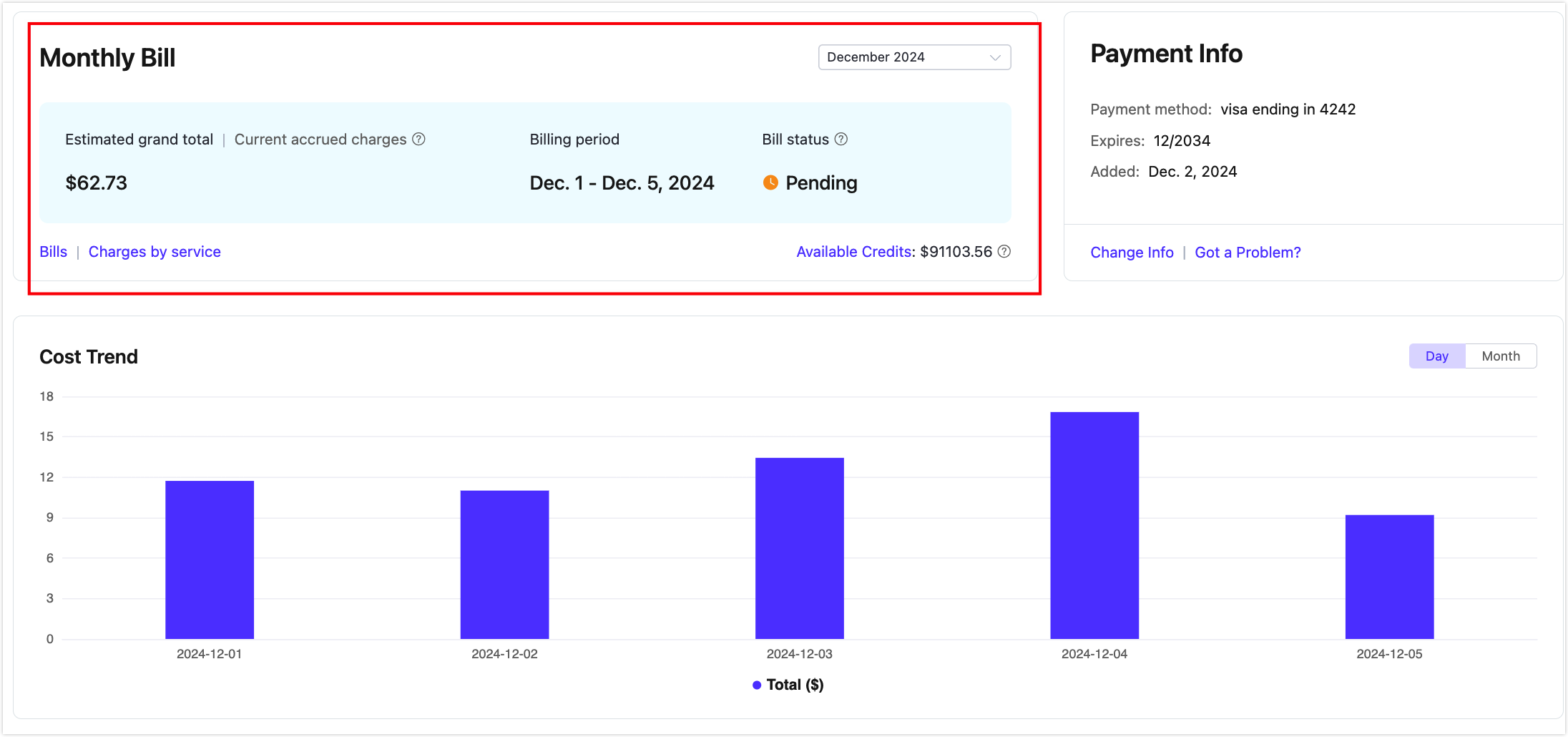1568x737 pixels.
Task: Select the Current accrued charges tab
Action: tap(320, 140)
